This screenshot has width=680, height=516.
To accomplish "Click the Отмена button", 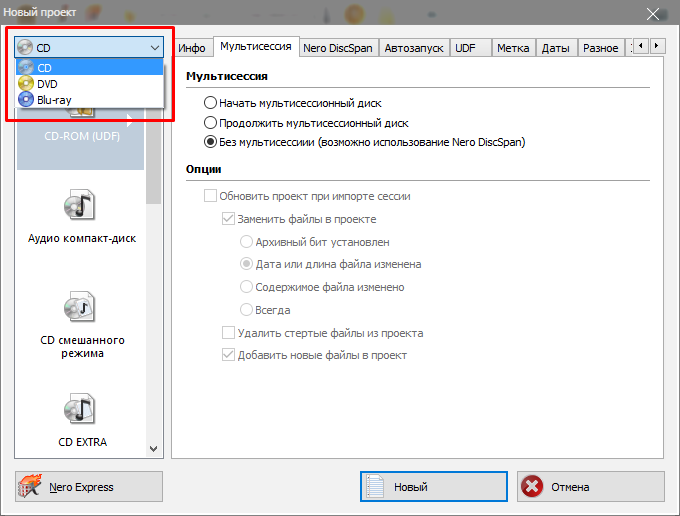I will pyautogui.click(x=591, y=487).
